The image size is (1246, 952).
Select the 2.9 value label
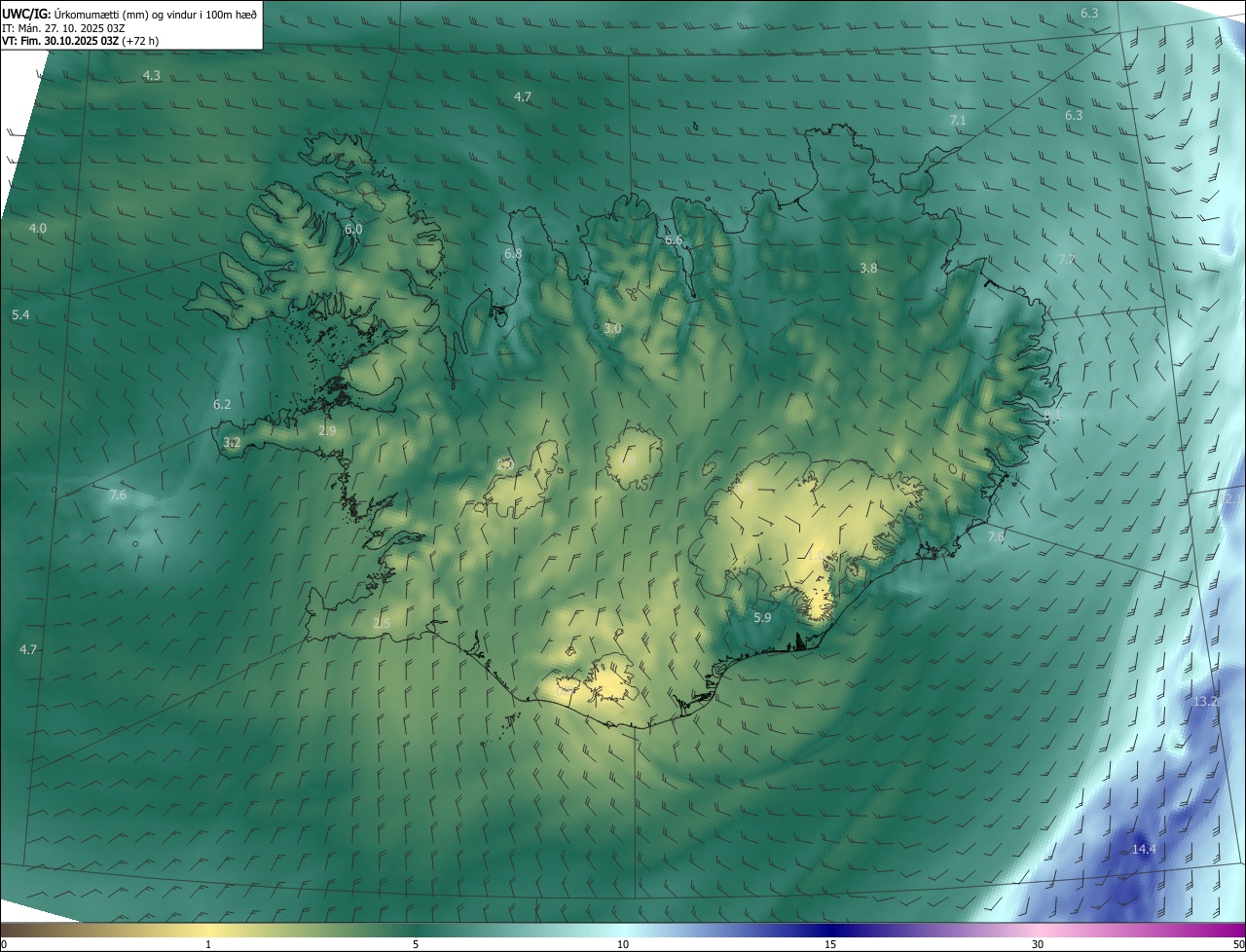[327, 430]
